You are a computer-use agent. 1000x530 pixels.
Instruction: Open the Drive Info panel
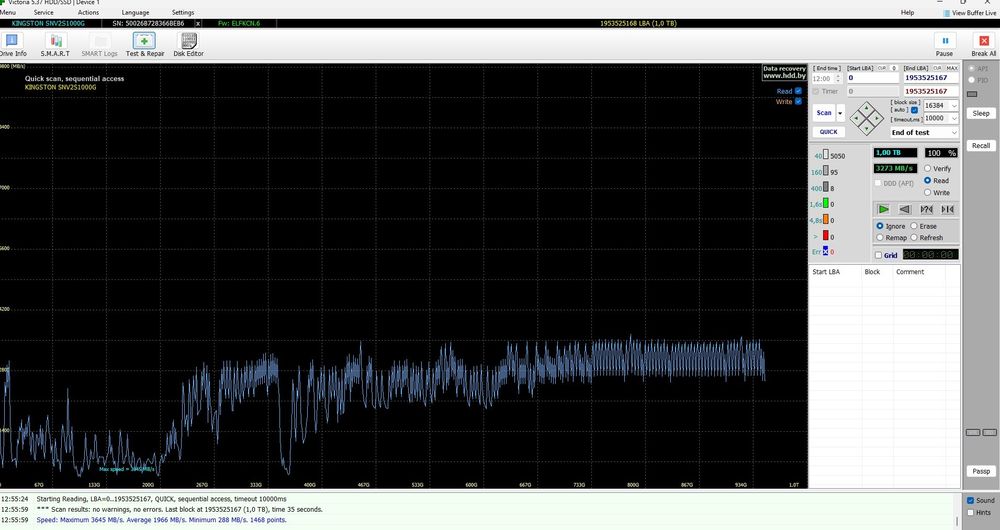coord(12,44)
